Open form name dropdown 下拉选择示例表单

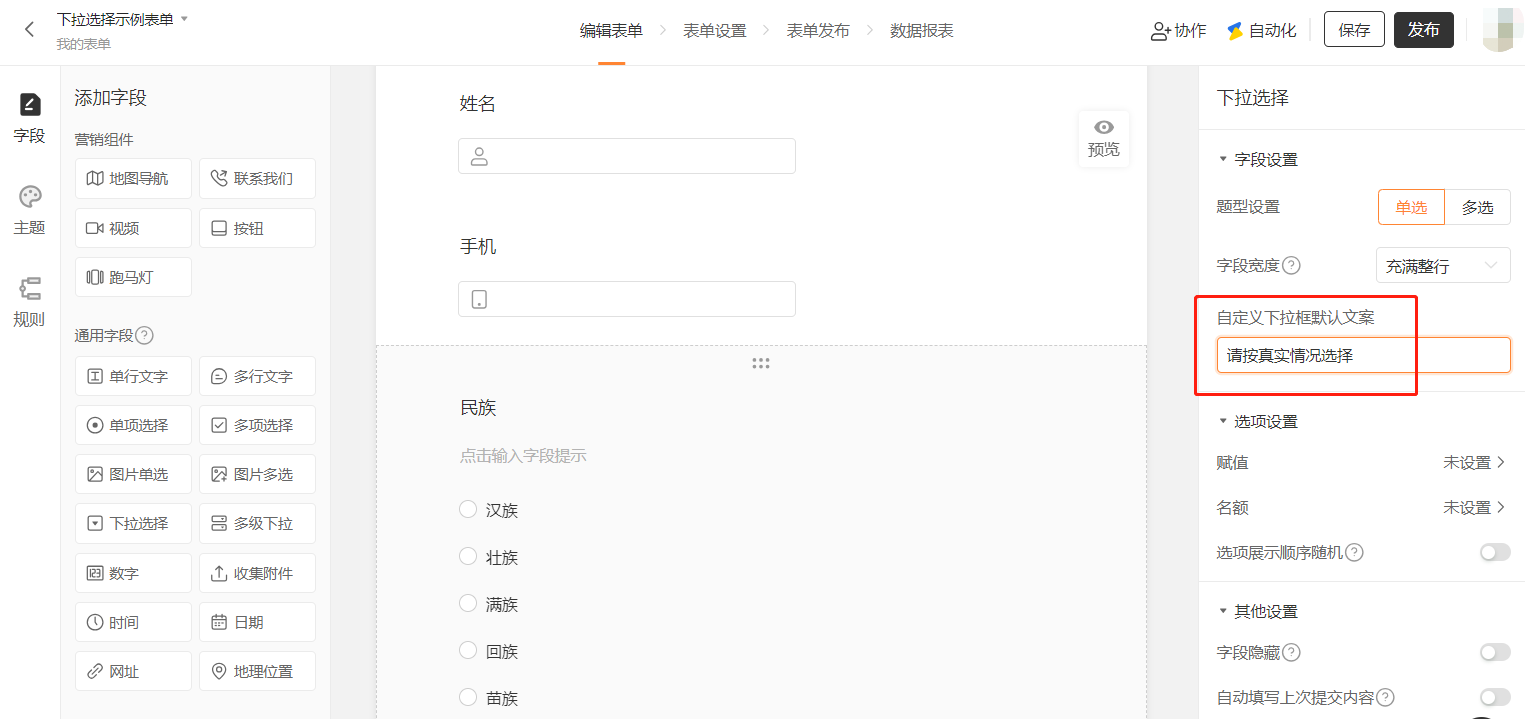click(x=122, y=19)
